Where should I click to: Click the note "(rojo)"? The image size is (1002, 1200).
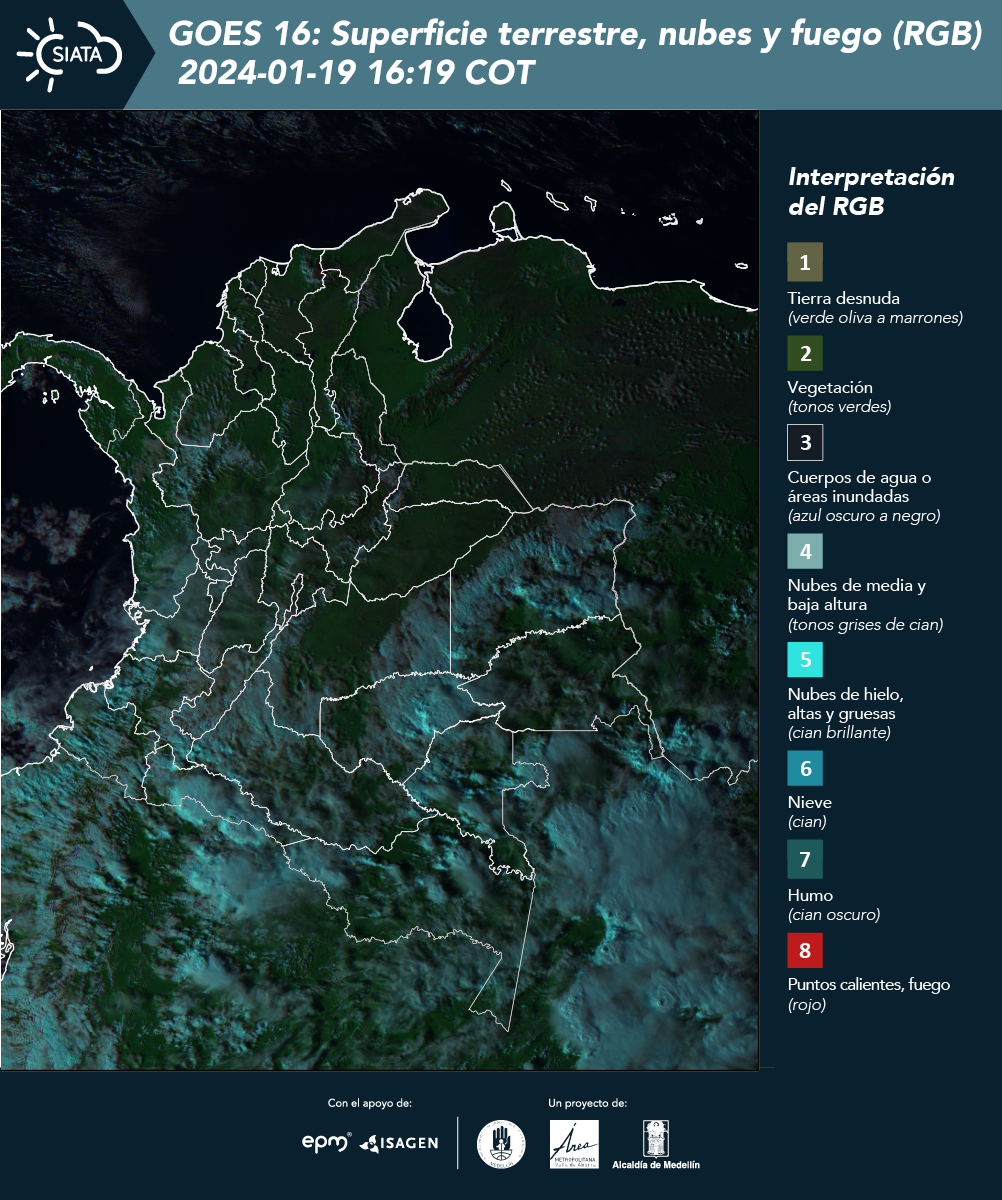[807, 1006]
